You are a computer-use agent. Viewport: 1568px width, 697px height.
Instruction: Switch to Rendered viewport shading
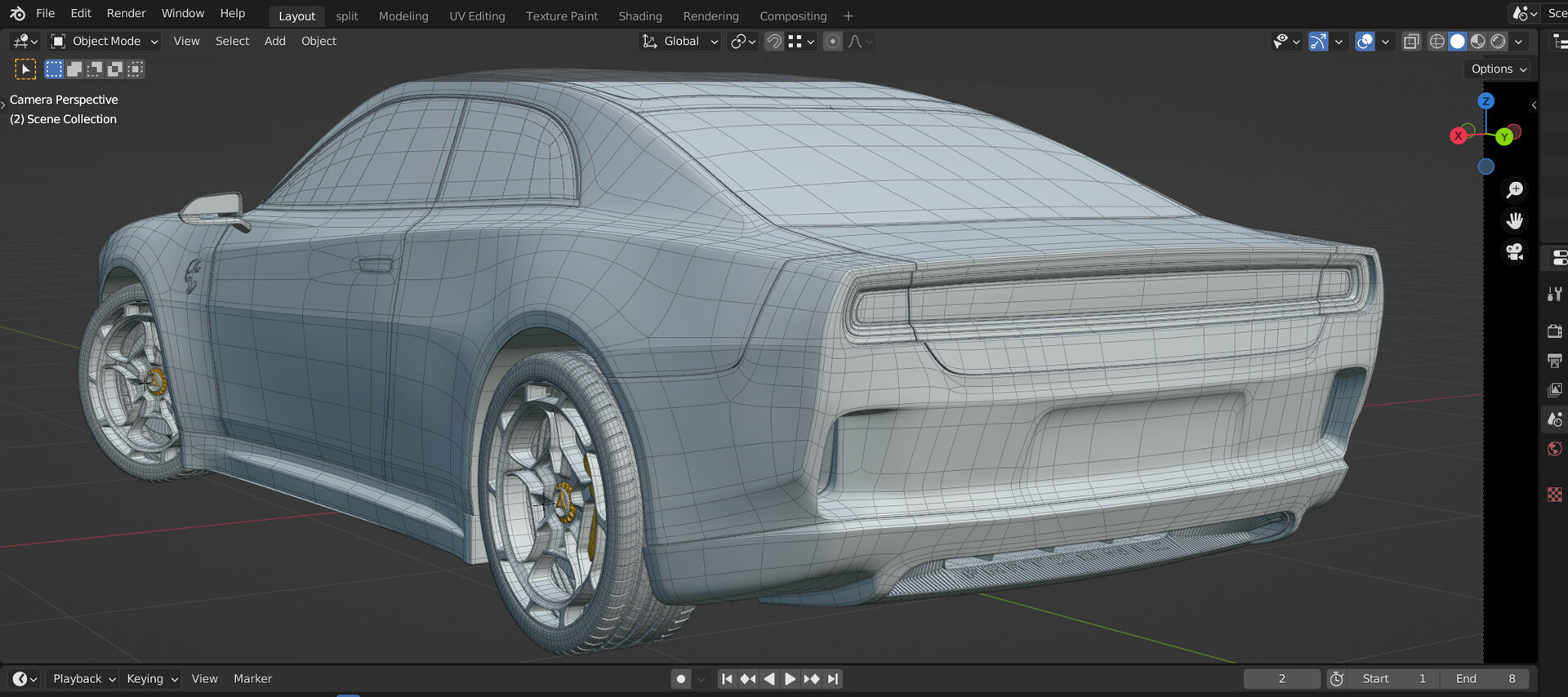pos(1499,41)
